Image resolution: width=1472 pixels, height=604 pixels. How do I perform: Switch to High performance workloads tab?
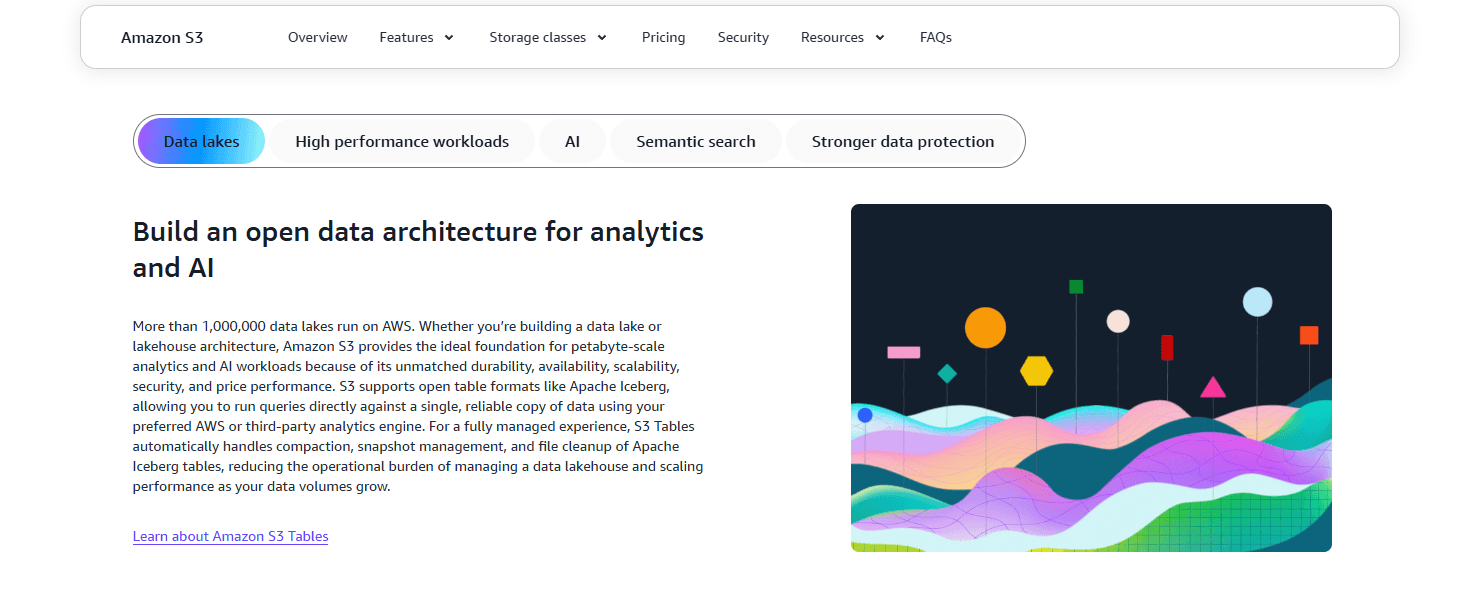pos(402,141)
